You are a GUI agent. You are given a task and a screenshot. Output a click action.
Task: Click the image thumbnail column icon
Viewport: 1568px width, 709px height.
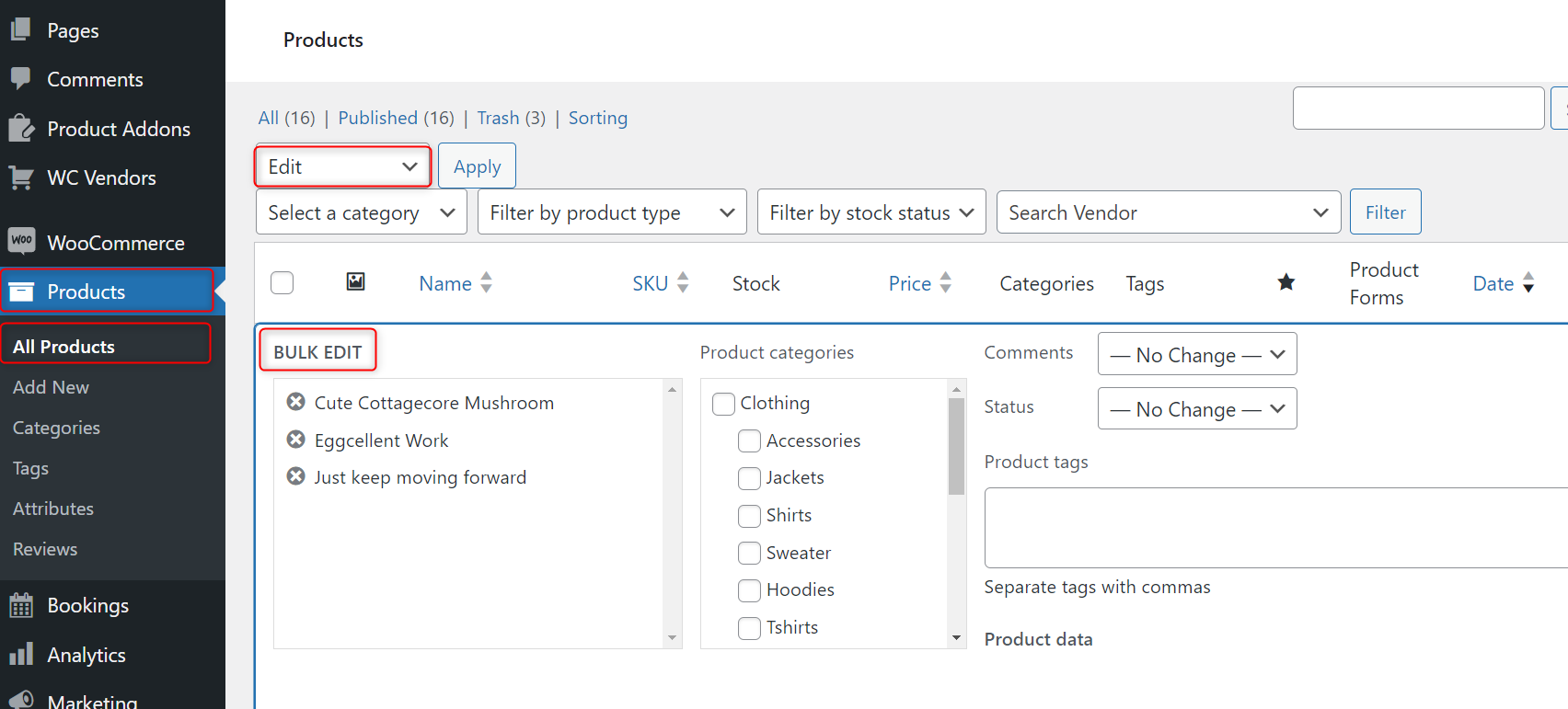point(355,281)
